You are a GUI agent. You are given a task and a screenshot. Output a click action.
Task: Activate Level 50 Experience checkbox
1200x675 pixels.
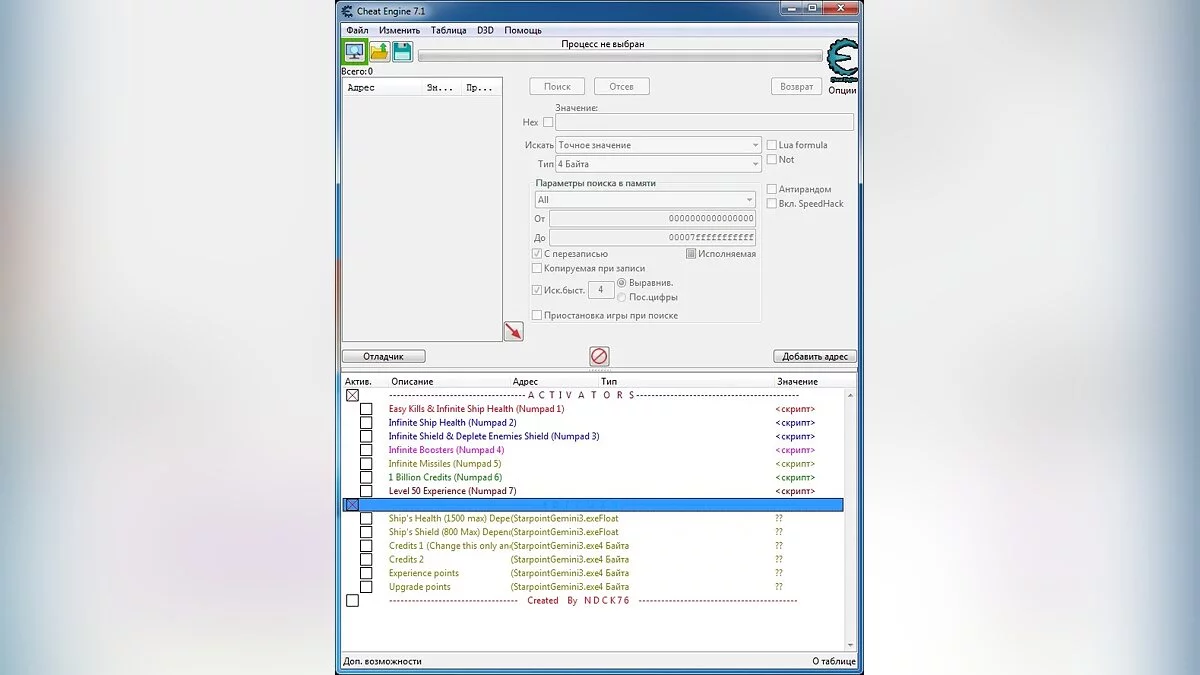[x=366, y=491]
